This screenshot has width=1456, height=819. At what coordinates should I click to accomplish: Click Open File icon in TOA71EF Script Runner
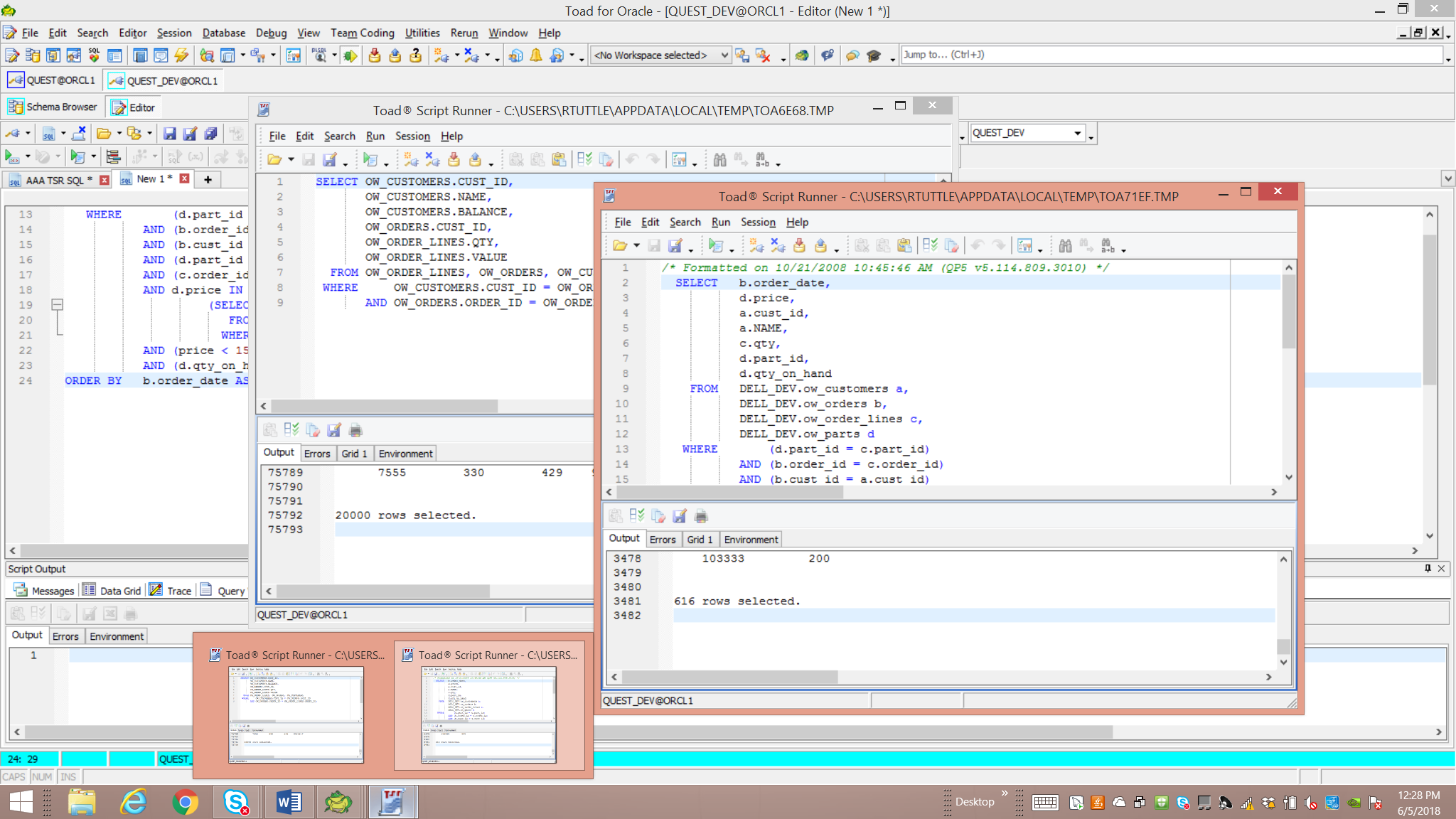pyautogui.click(x=620, y=246)
